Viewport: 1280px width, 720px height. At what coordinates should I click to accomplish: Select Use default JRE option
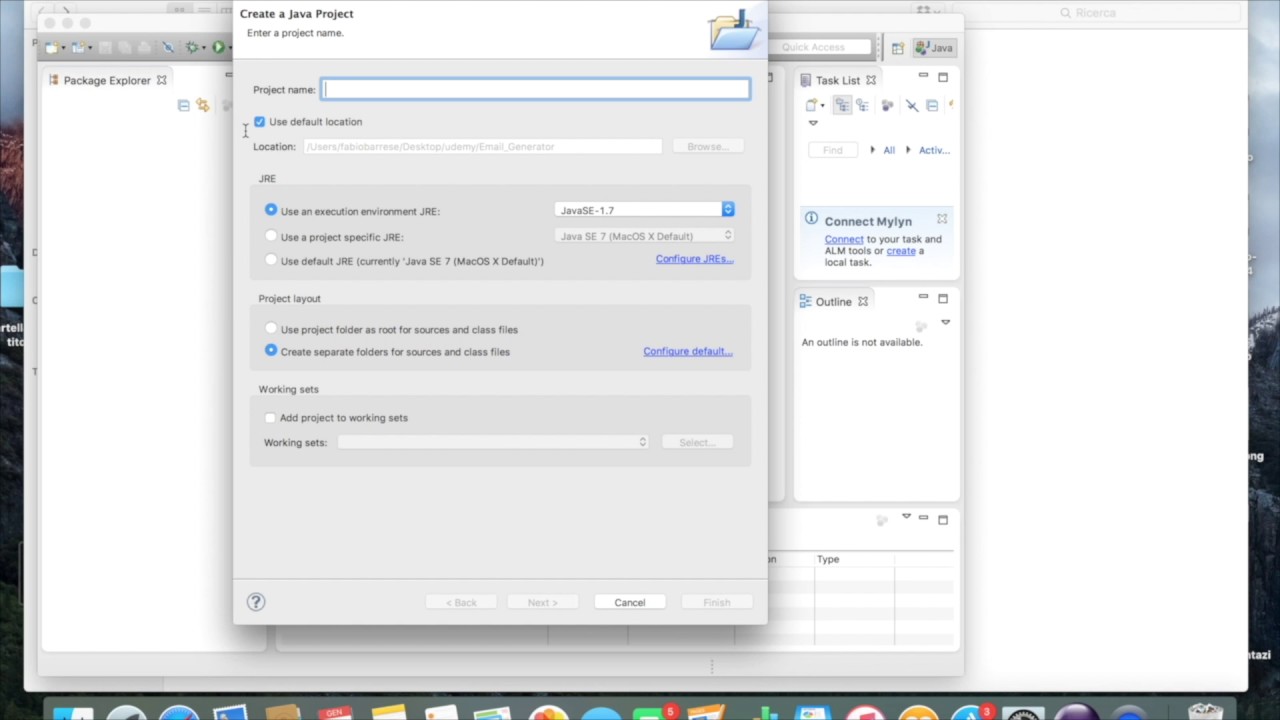271,260
